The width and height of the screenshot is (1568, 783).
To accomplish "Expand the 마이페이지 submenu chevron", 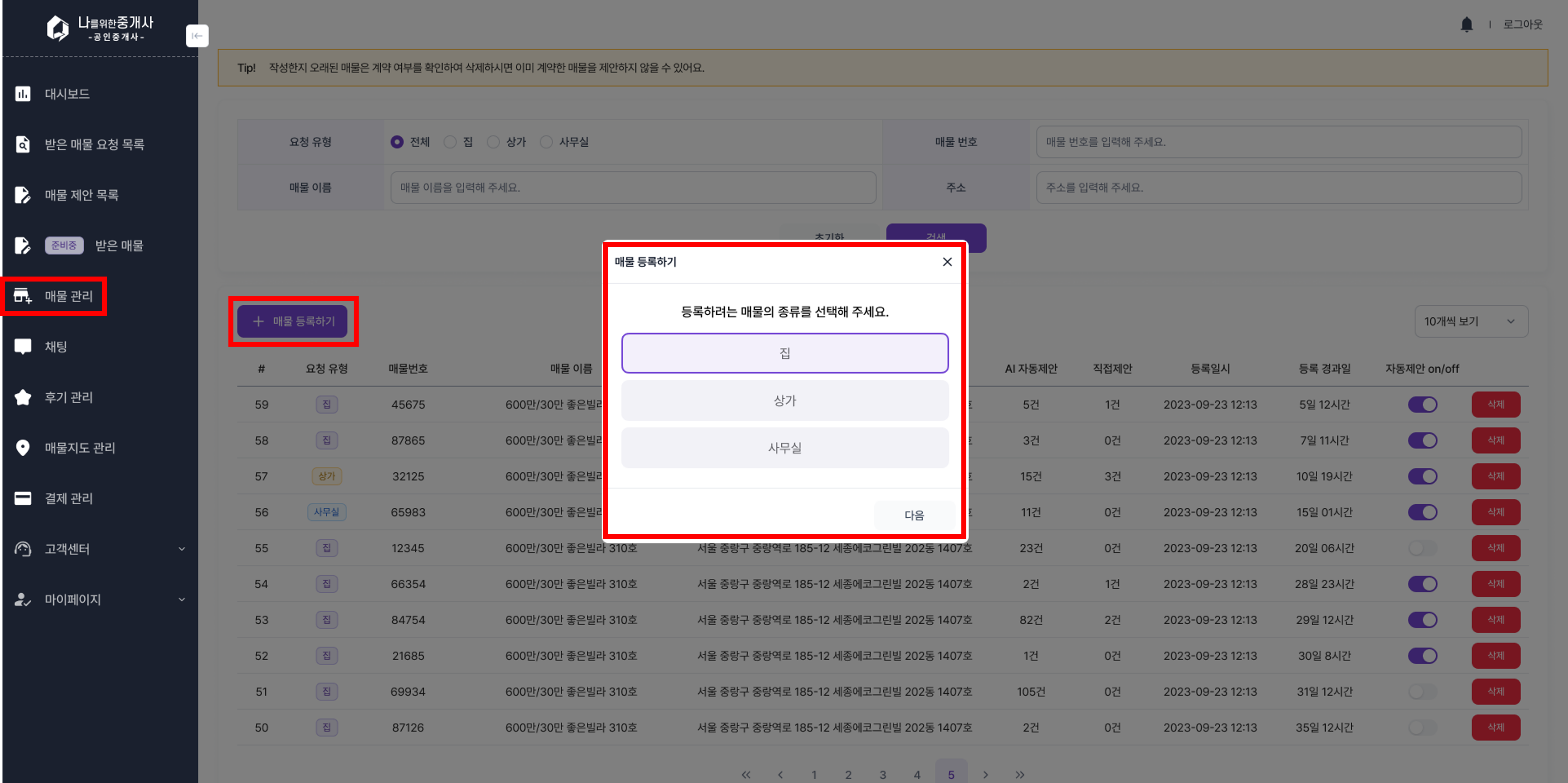I will [x=181, y=599].
